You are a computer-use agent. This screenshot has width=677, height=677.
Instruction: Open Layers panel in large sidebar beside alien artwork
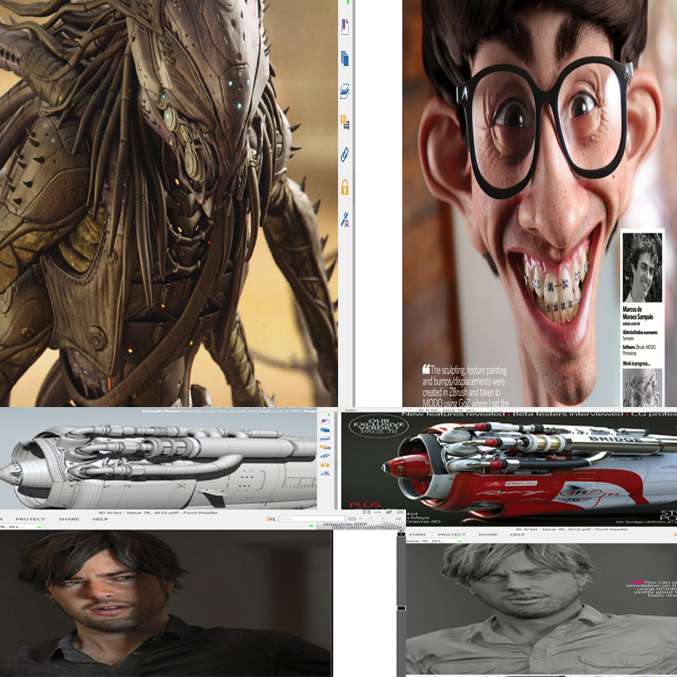[345, 91]
